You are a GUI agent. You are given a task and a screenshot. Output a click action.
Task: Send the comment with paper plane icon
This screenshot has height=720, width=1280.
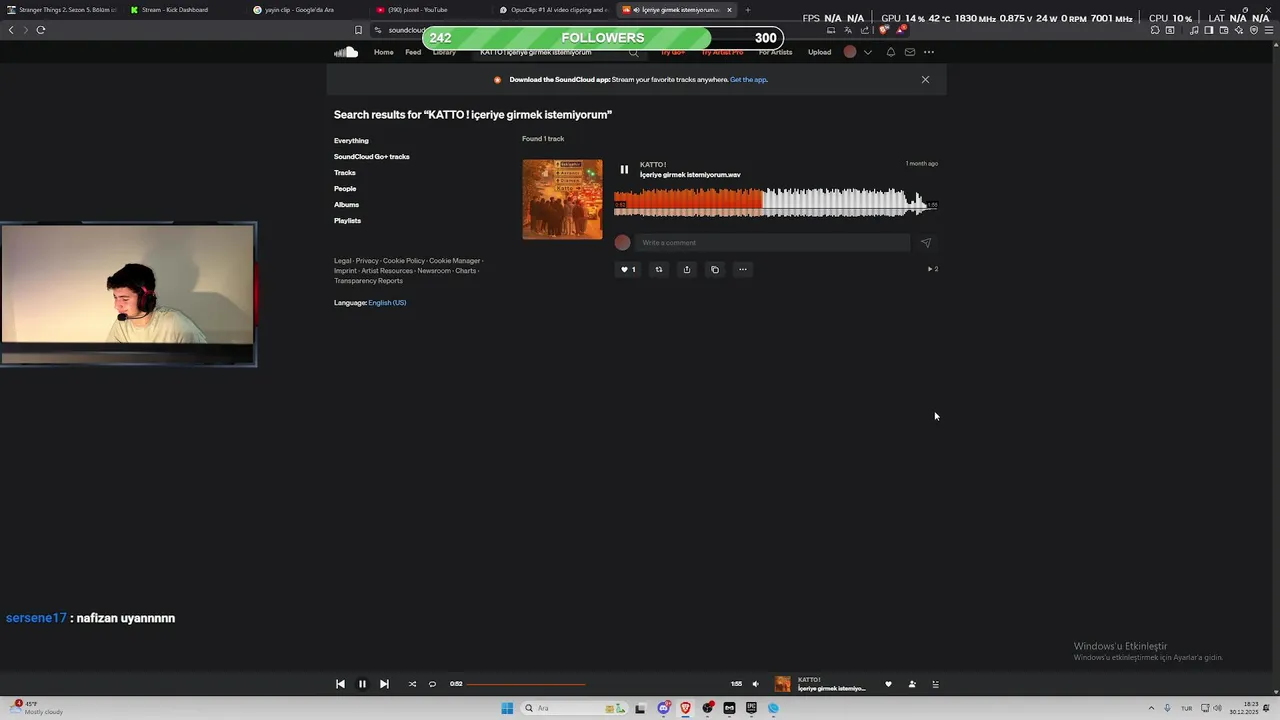click(926, 243)
